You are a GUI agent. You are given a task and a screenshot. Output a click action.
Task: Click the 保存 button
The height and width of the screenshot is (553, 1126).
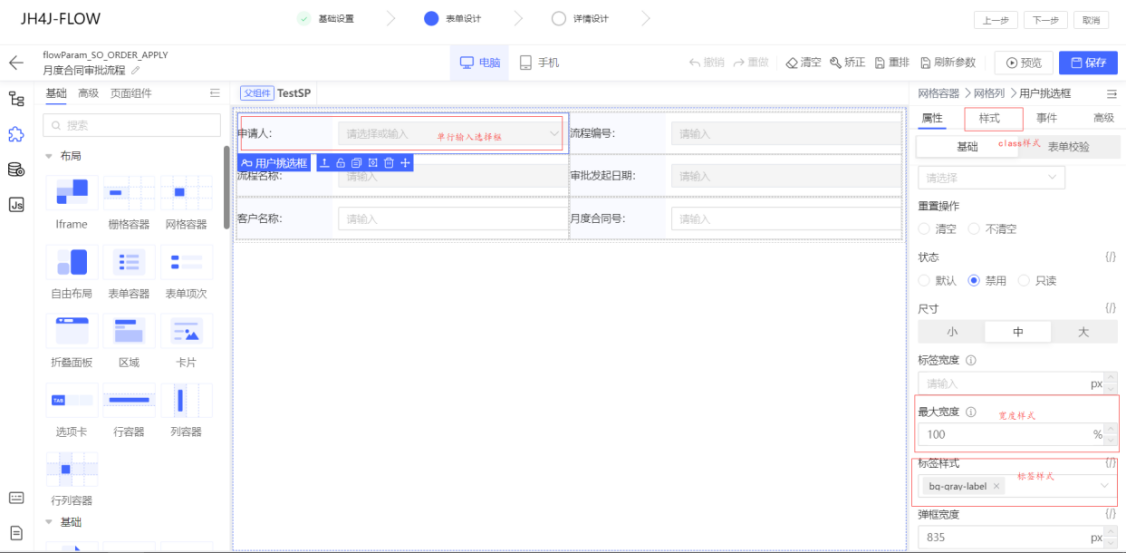pyautogui.click(x=1088, y=62)
